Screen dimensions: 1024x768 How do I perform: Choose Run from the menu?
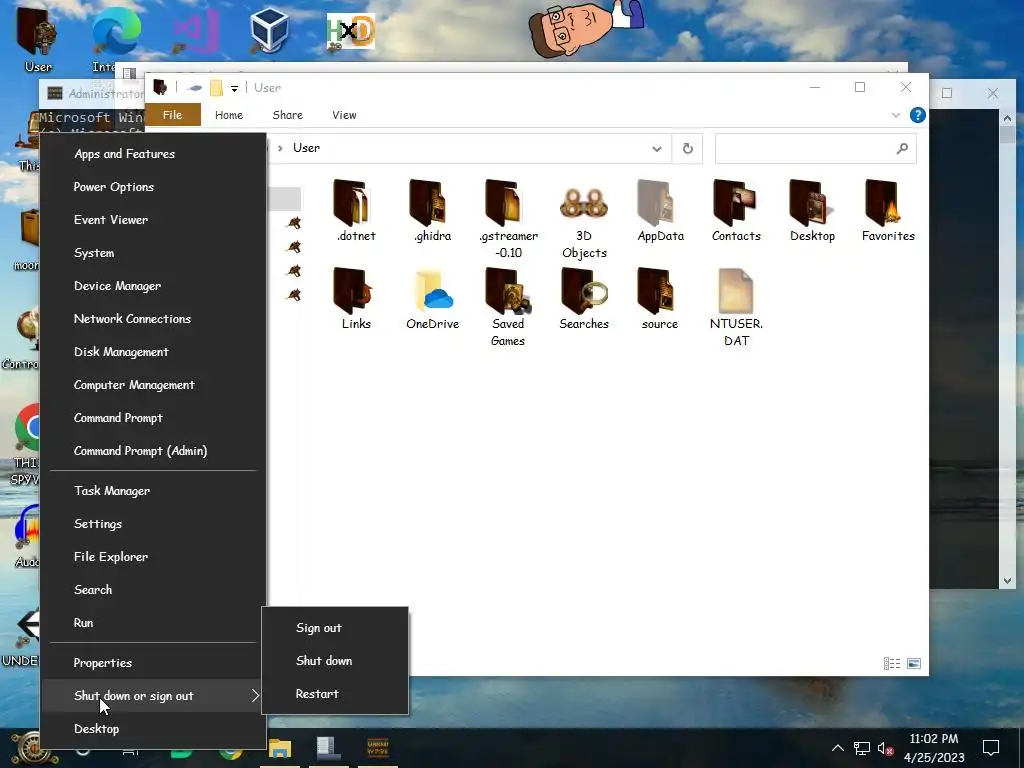coord(153,622)
